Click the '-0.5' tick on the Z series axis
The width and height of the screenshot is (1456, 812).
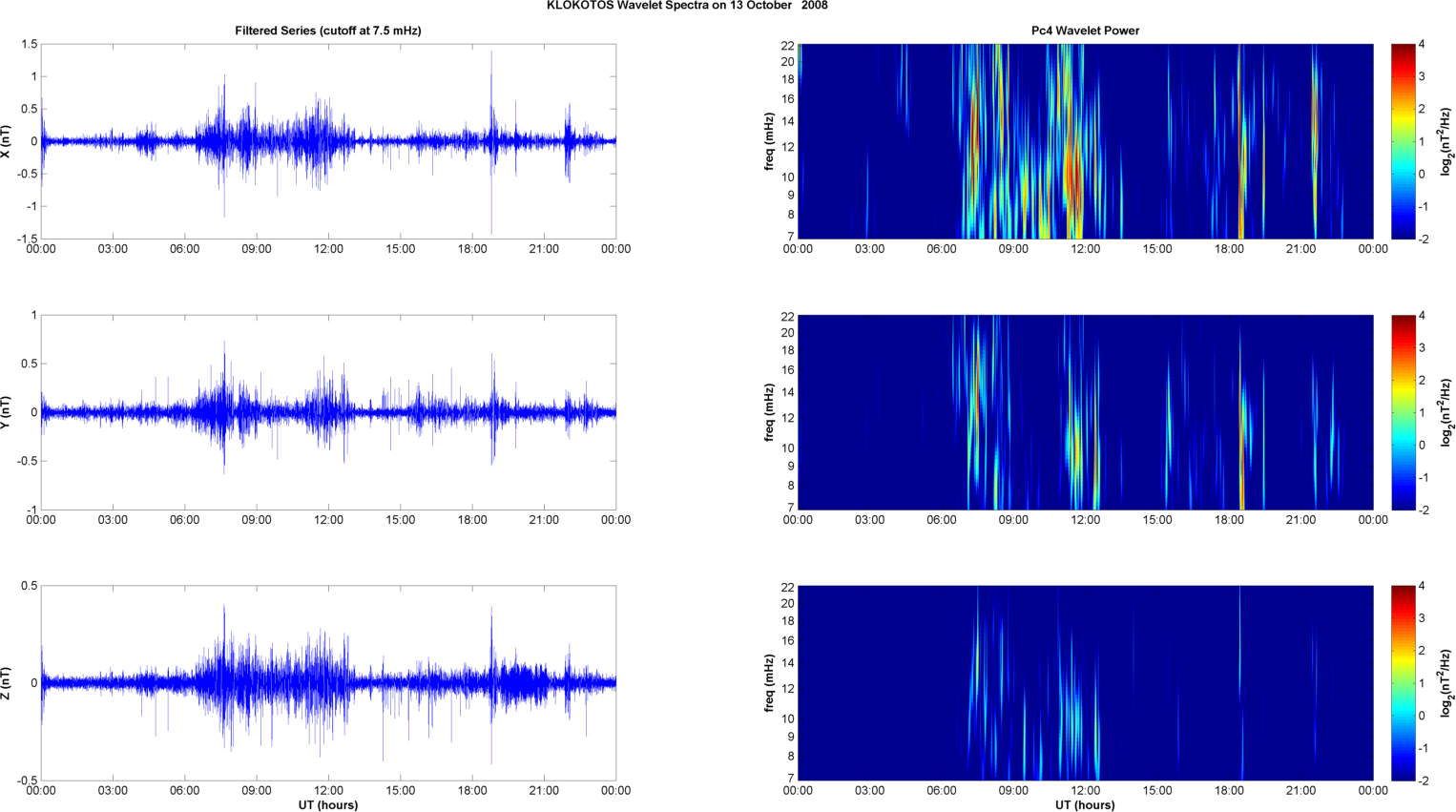(x=27, y=781)
